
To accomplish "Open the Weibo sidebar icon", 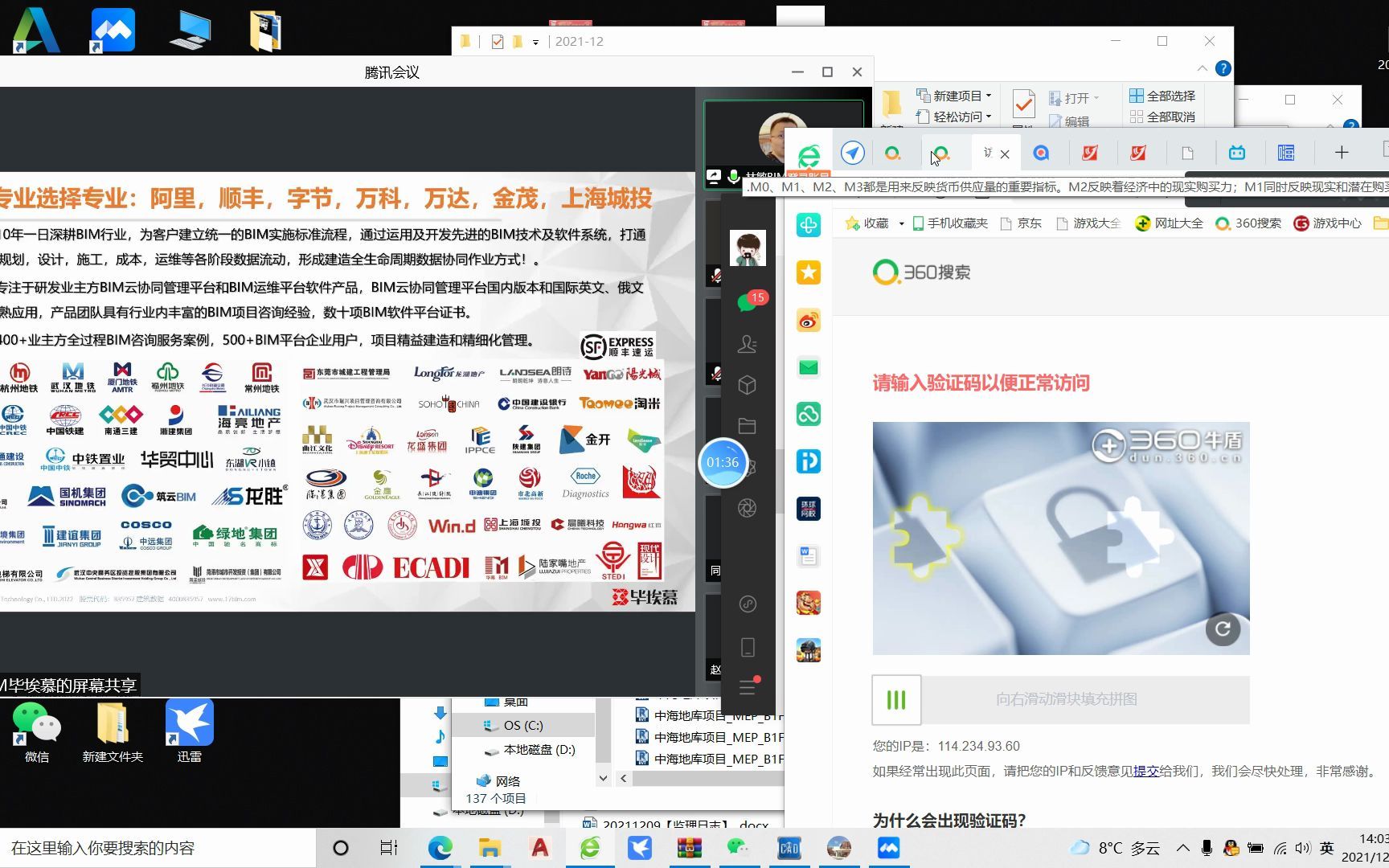I will 809,320.
